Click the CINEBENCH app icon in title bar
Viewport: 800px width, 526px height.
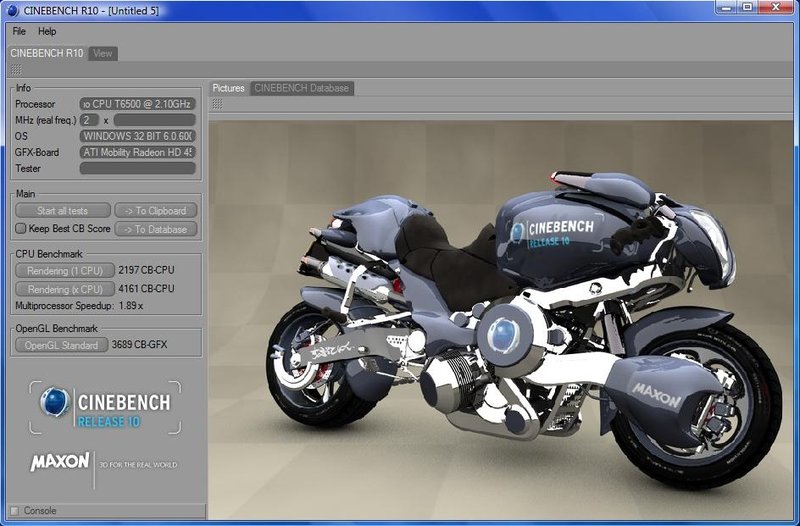click(12, 10)
